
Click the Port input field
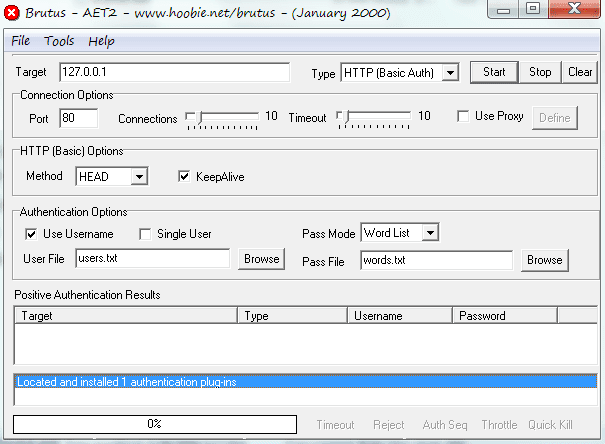point(79,118)
